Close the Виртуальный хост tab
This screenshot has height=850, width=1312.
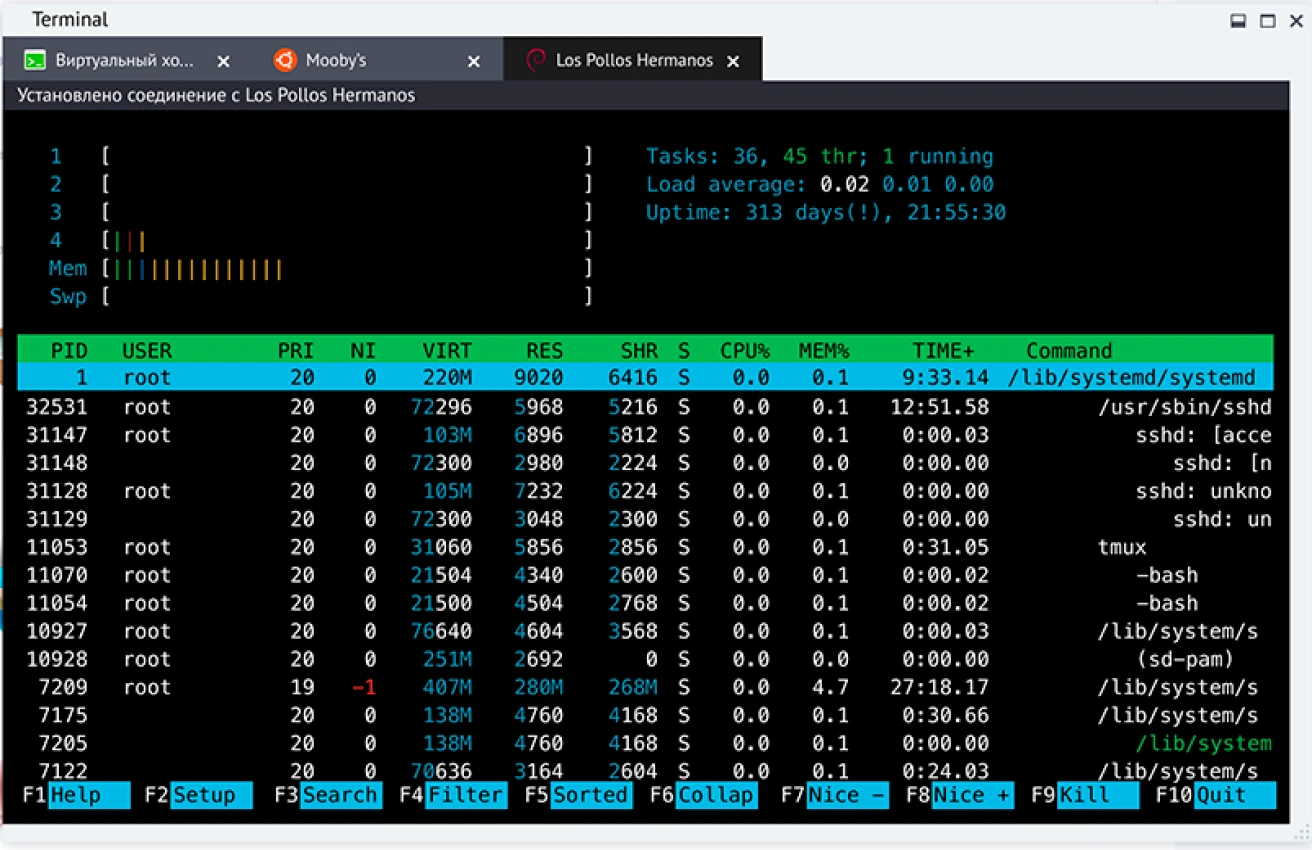[x=224, y=62]
